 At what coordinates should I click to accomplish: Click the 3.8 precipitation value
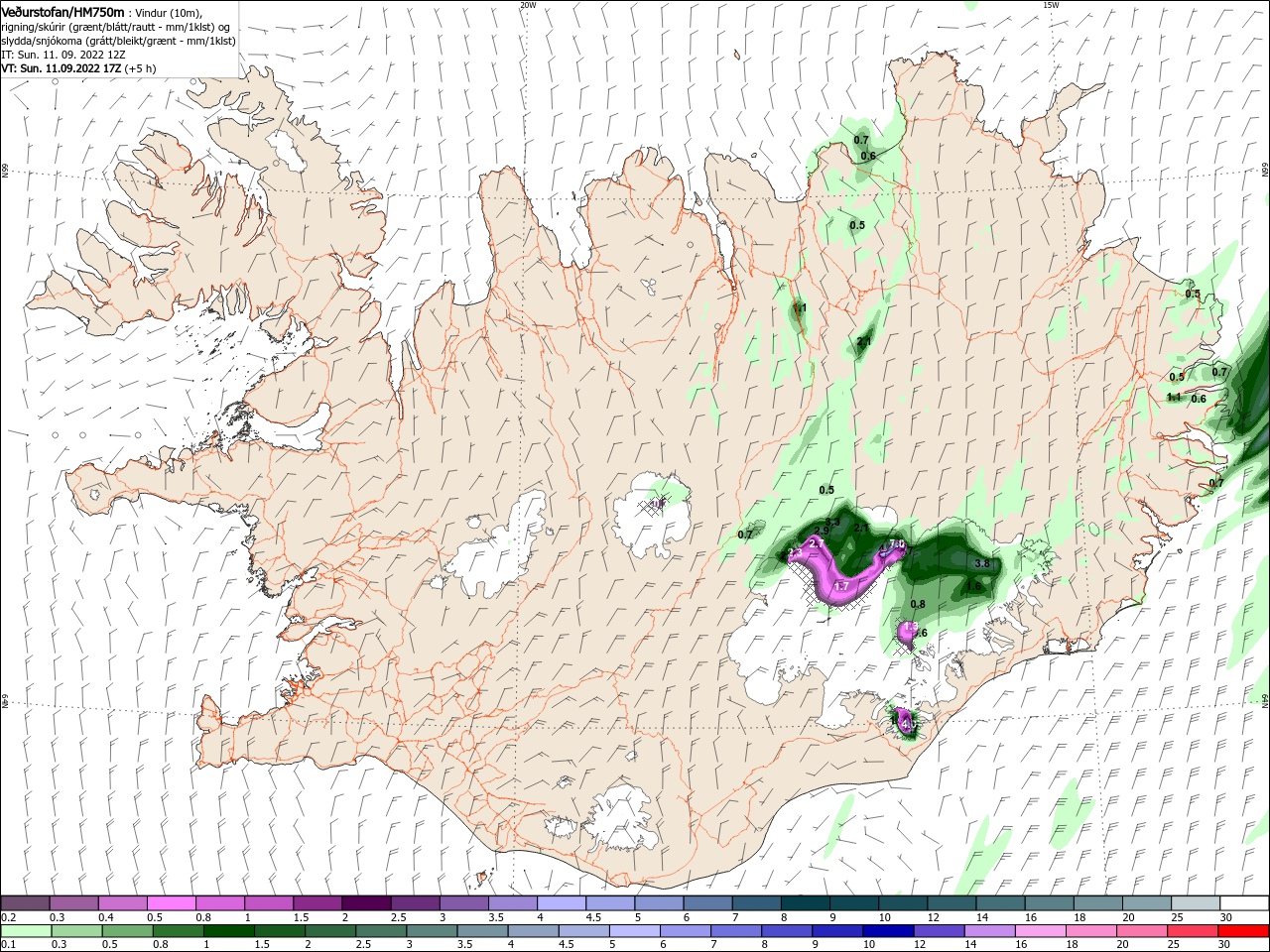(x=982, y=563)
